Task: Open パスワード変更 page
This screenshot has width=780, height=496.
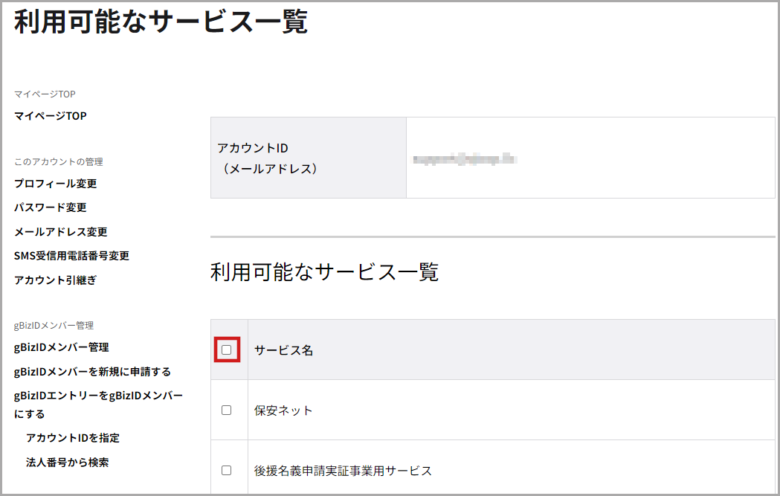Action: pyautogui.click(x=50, y=207)
